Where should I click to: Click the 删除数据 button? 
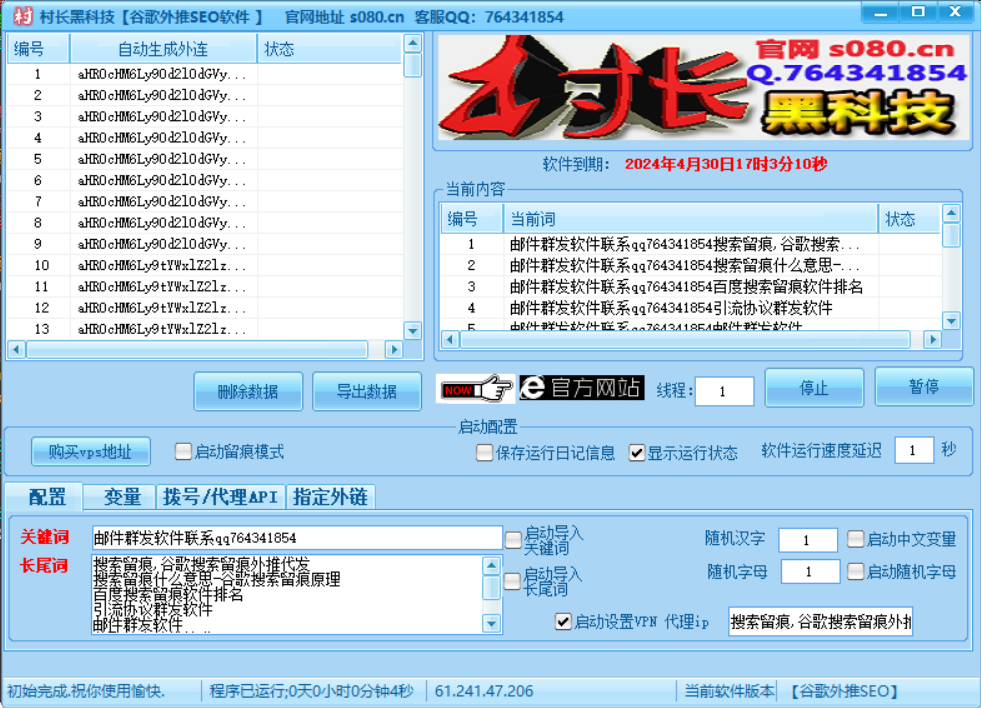tap(247, 391)
